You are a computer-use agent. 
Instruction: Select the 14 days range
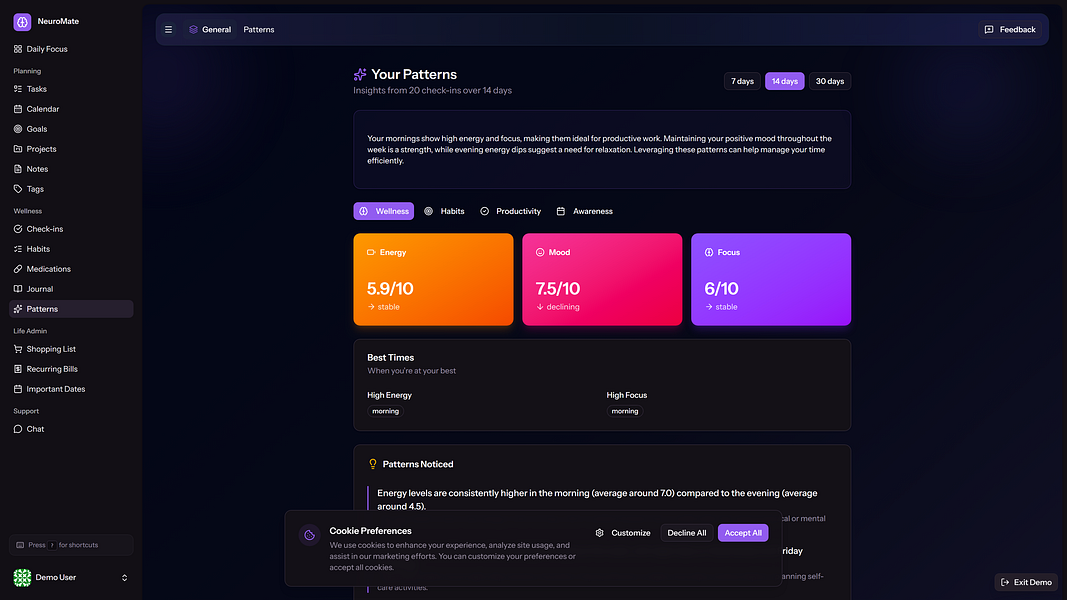(x=784, y=81)
